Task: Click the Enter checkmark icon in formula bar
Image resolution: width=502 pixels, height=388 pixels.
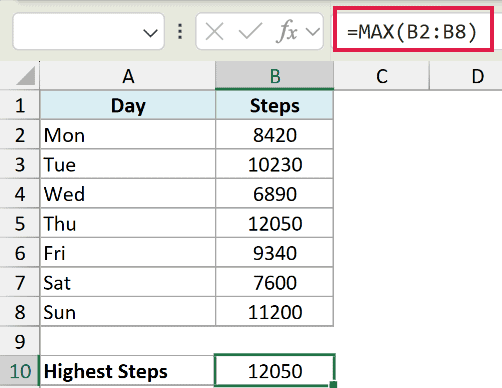Action: (x=250, y=31)
